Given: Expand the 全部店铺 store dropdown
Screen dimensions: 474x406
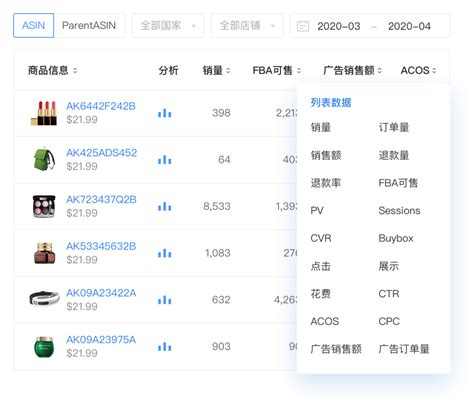Looking at the screenshot, I should [247, 25].
